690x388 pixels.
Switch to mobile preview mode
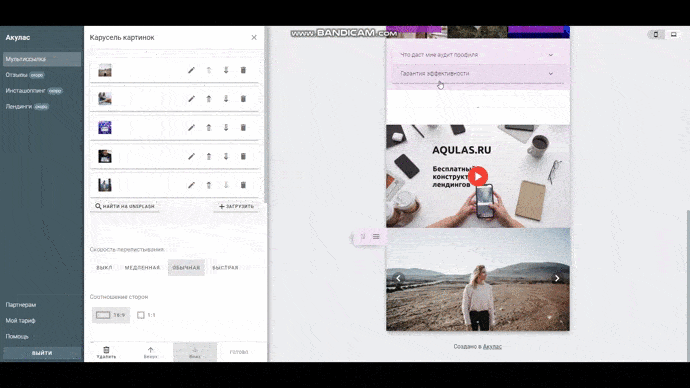tap(656, 34)
